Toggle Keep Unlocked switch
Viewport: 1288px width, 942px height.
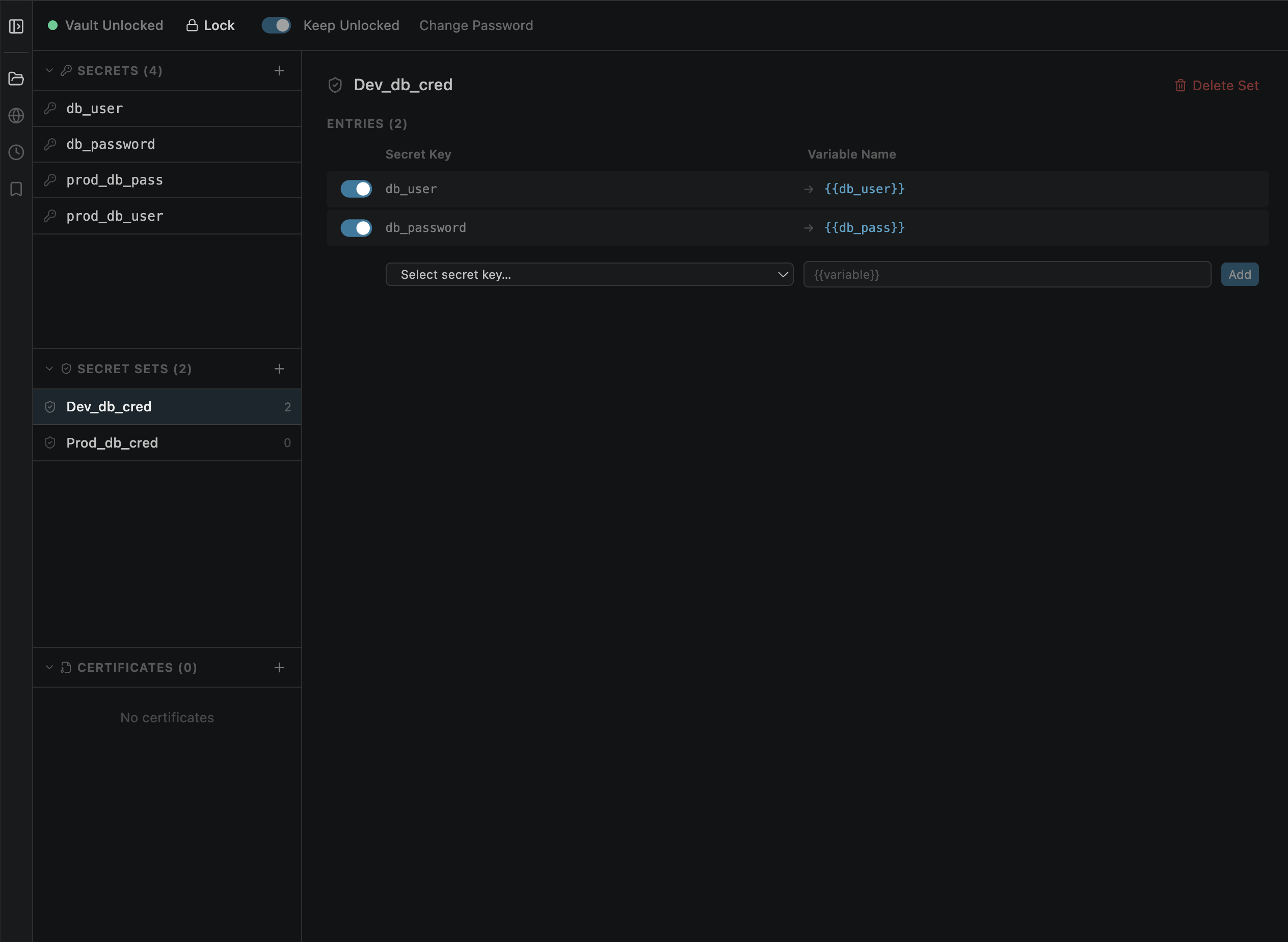[x=277, y=25]
